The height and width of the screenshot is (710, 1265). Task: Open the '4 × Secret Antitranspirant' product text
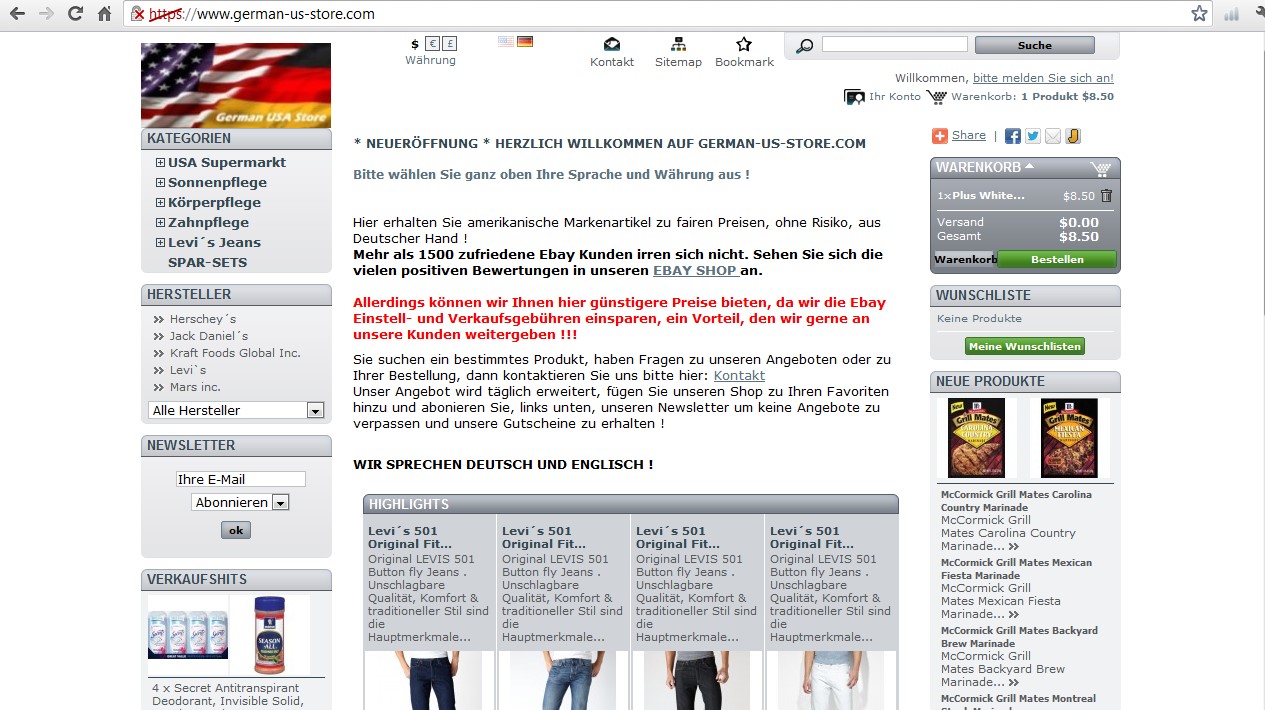tap(228, 695)
